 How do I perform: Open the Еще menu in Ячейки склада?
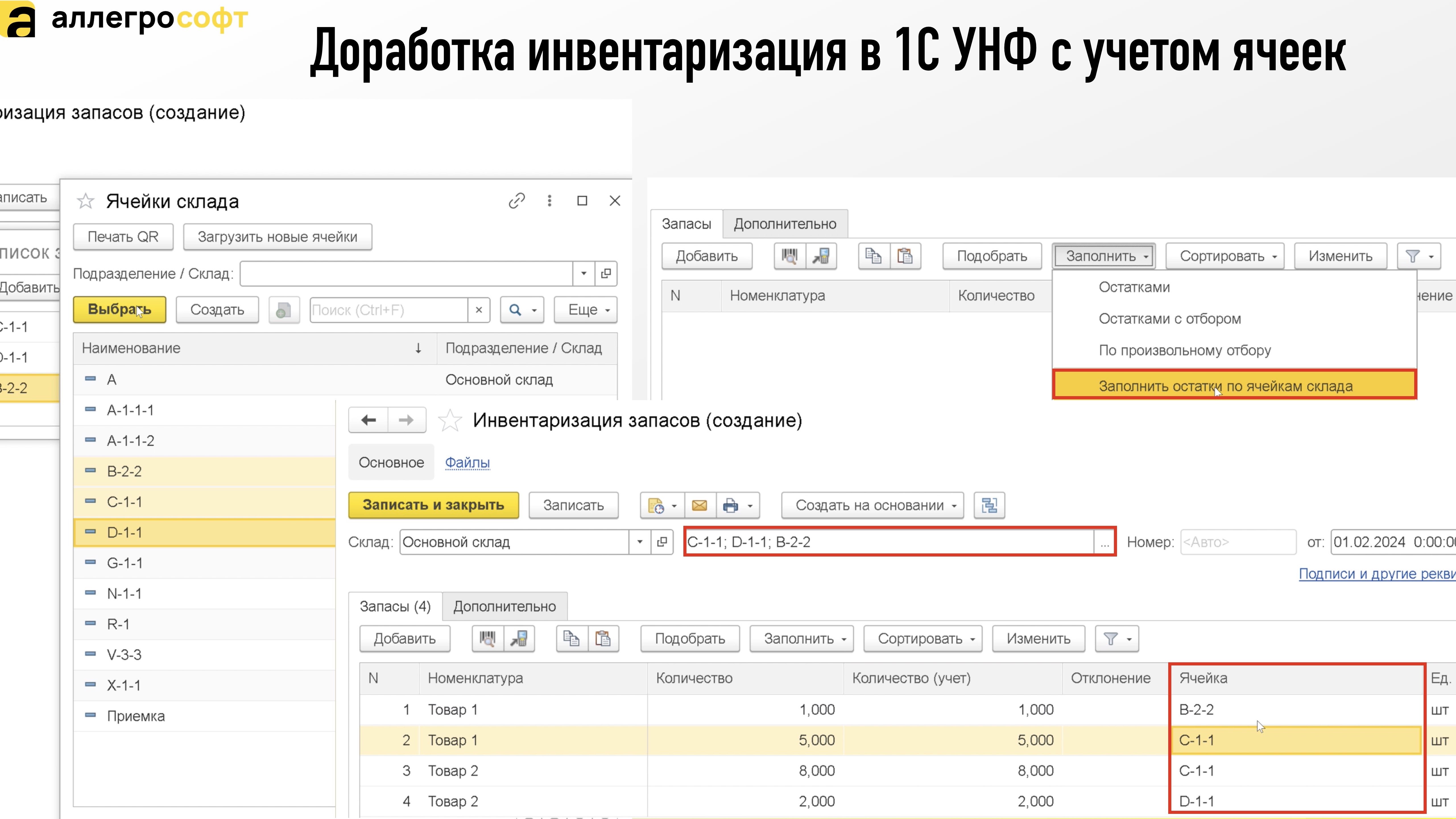(x=586, y=310)
